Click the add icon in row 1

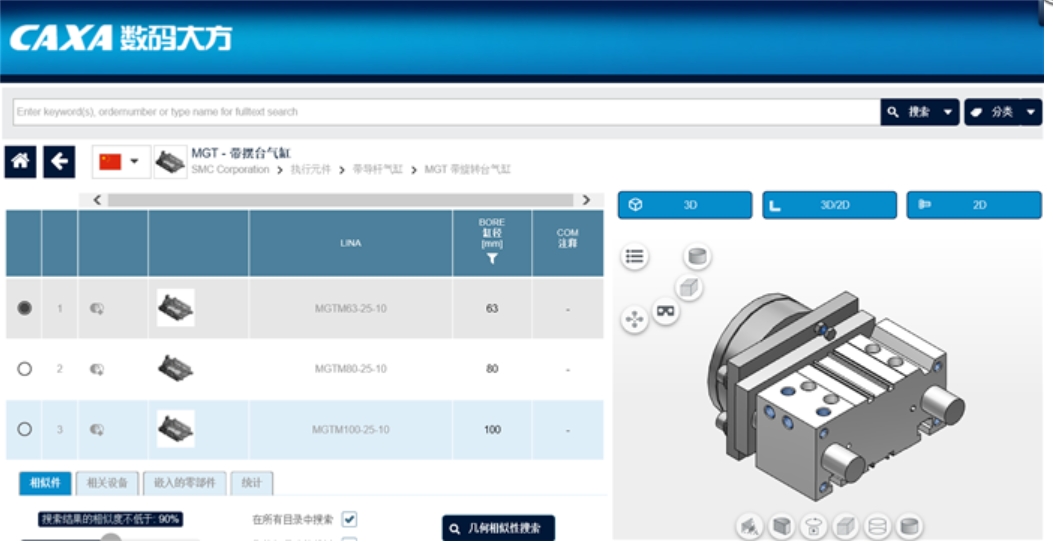click(97, 309)
